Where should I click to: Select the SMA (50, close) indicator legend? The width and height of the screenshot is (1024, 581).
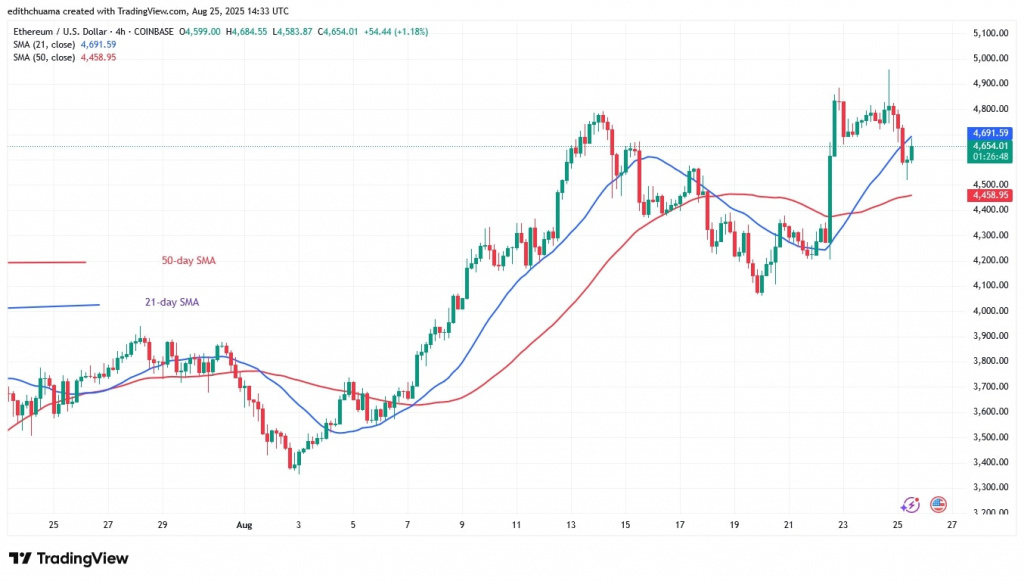[x=42, y=57]
